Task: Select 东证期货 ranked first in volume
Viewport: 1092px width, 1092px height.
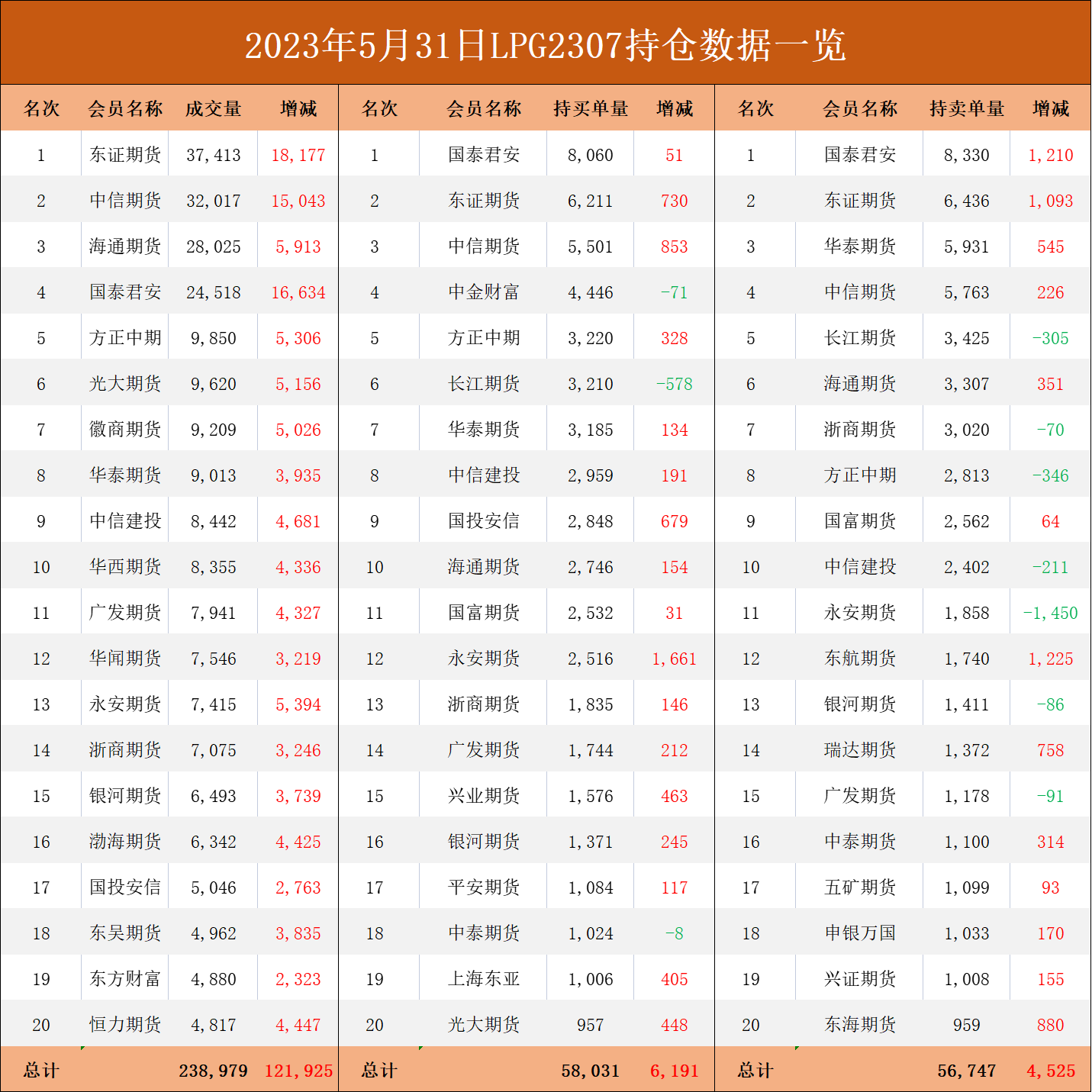Action: click(125, 154)
